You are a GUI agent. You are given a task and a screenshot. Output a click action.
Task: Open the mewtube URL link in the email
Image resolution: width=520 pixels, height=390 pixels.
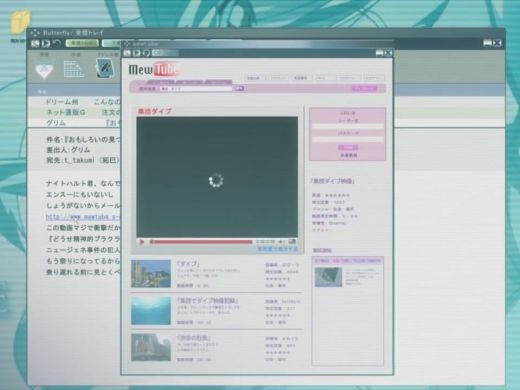(x=83, y=217)
